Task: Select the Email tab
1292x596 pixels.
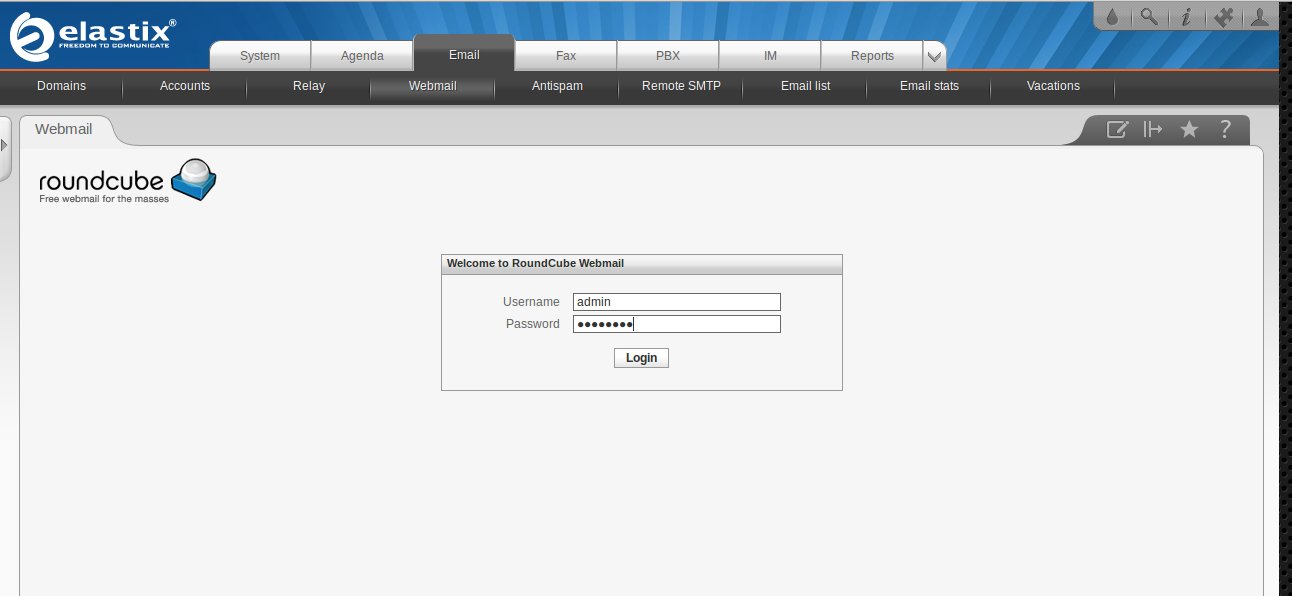Action: pos(464,54)
